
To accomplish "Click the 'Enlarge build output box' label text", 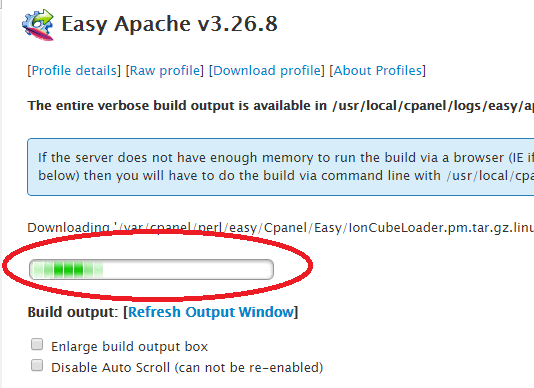I will pos(129,346).
